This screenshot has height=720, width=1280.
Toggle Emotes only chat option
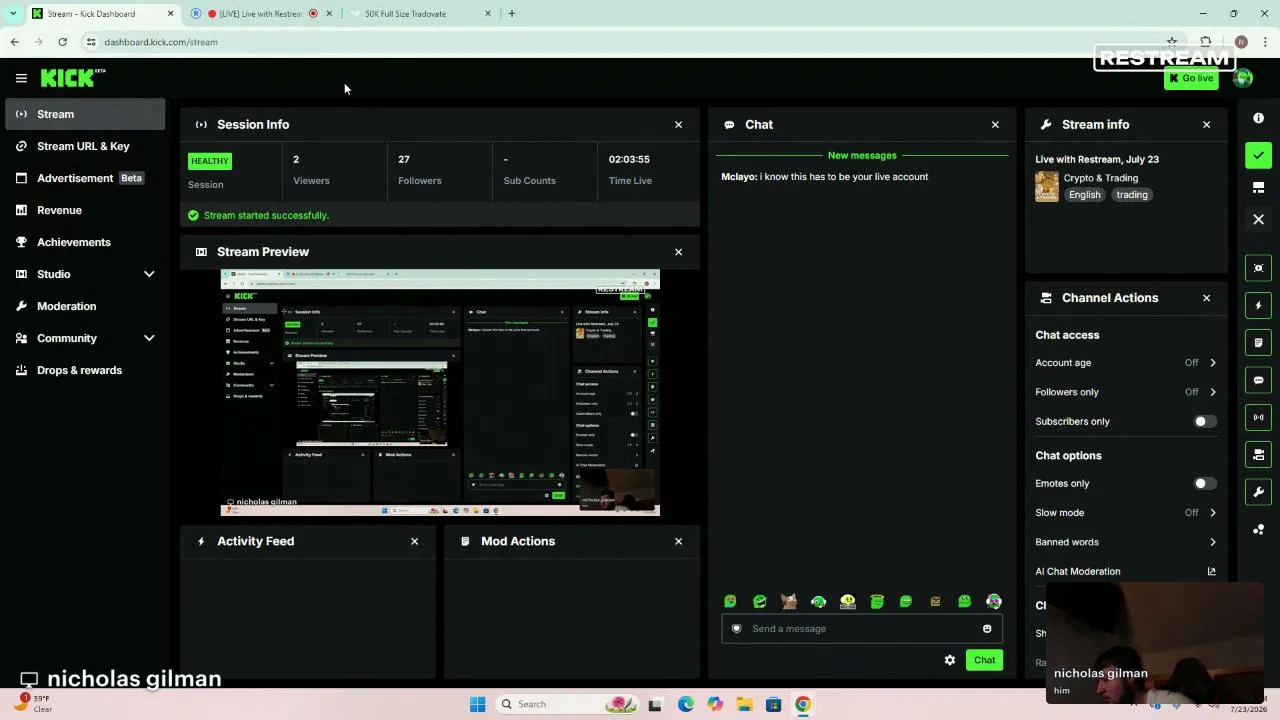[x=1205, y=483]
